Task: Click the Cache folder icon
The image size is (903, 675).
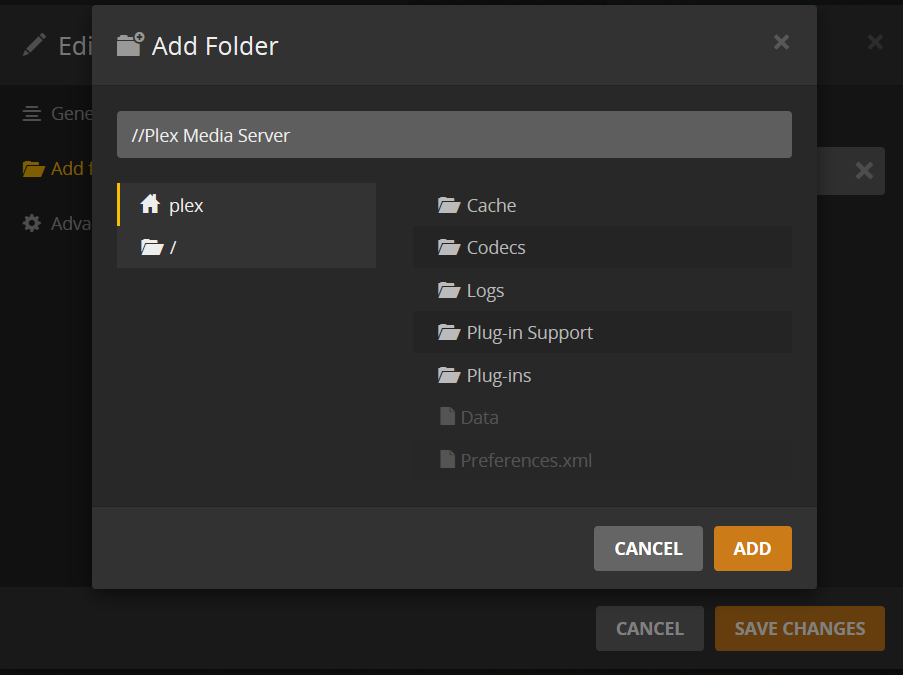Action: [x=448, y=205]
